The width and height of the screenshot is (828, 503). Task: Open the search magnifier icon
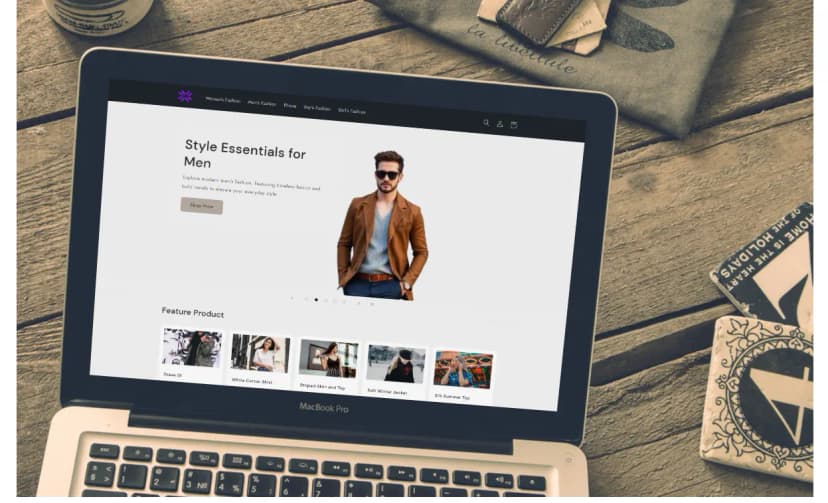[487, 123]
